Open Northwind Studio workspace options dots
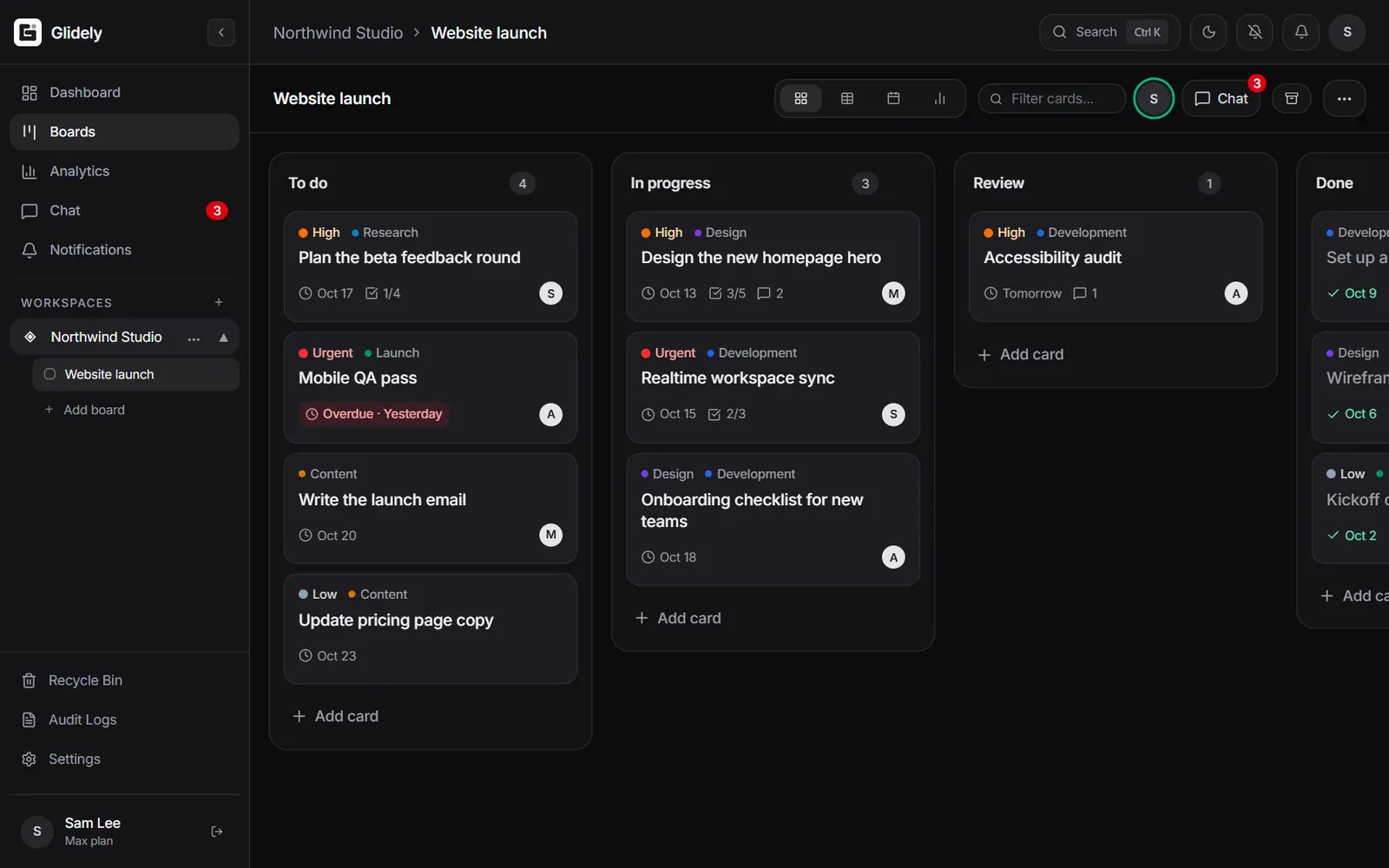The width and height of the screenshot is (1389, 868). coord(194,338)
